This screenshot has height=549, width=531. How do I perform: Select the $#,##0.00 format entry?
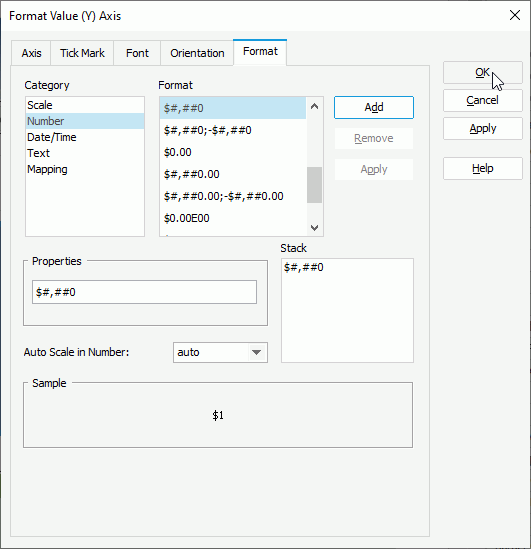[x=233, y=174]
